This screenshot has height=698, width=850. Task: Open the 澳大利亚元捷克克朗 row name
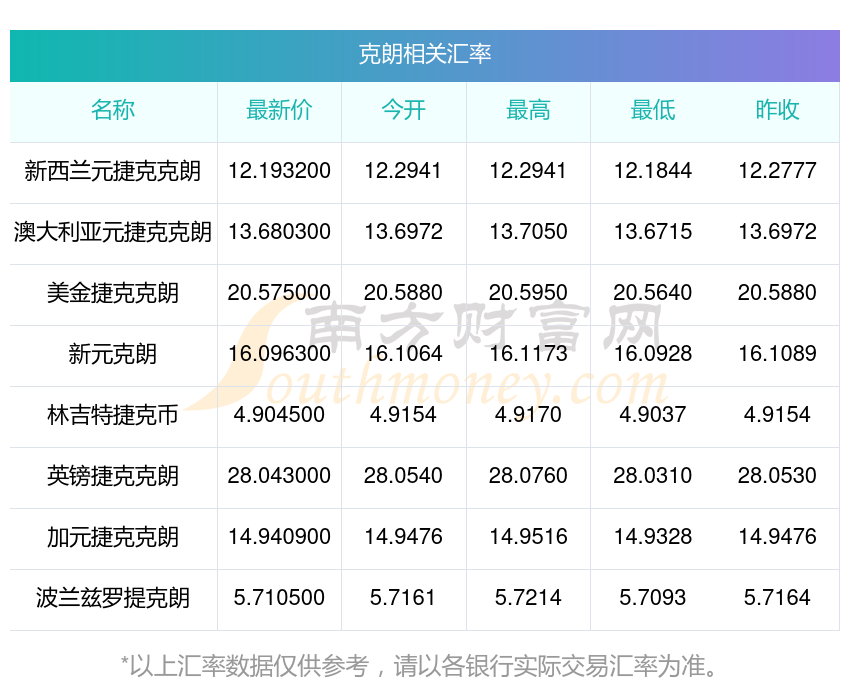point(113,232)
